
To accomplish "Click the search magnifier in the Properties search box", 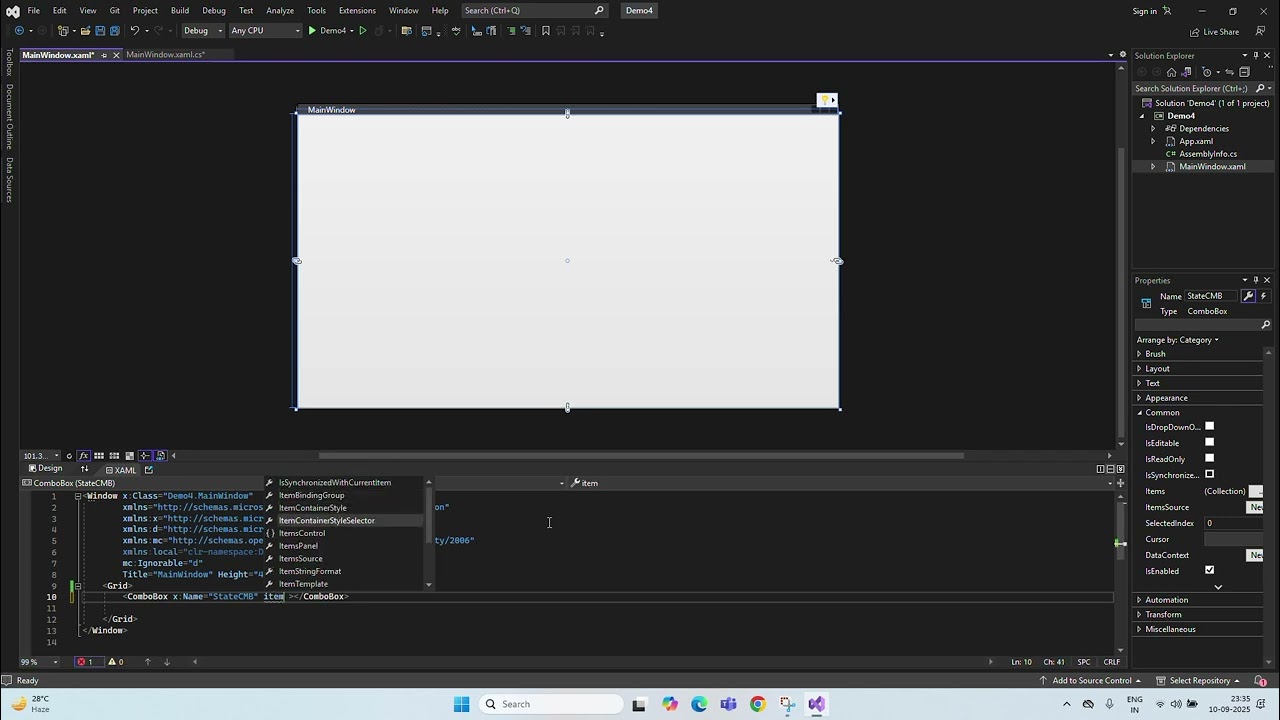I will 1265,325.
